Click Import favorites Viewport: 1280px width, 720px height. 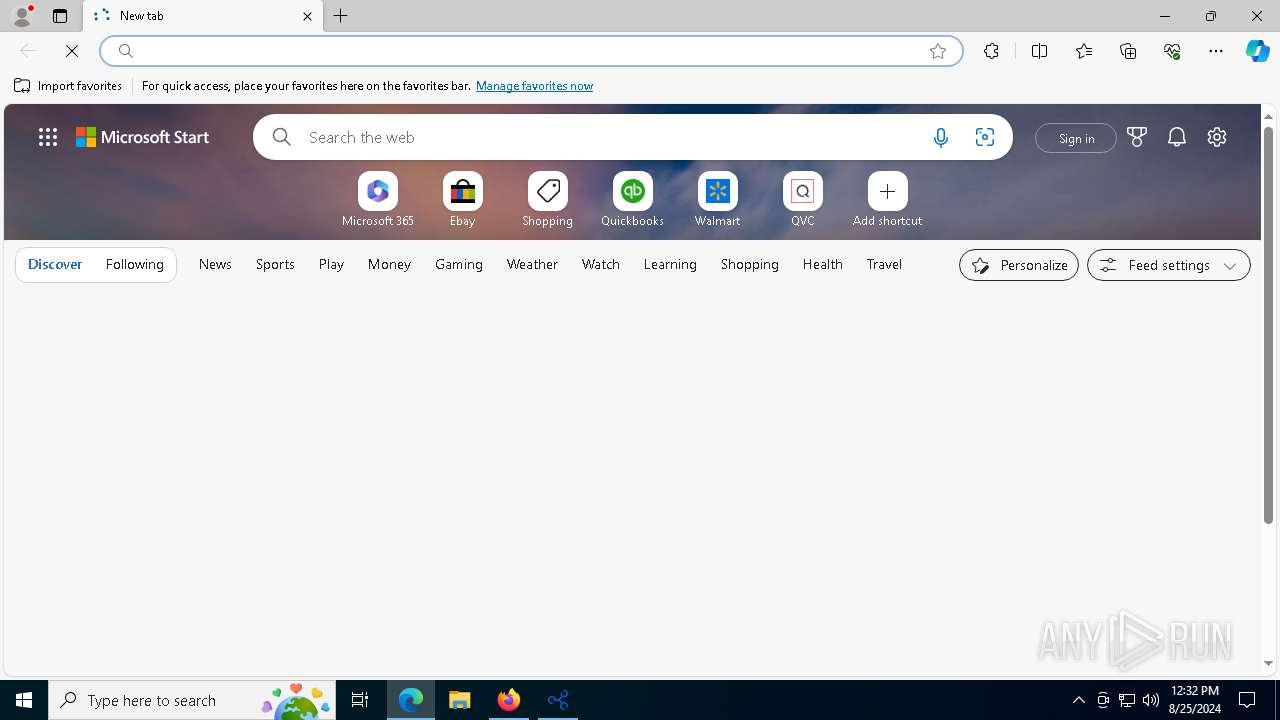point(68,86)
